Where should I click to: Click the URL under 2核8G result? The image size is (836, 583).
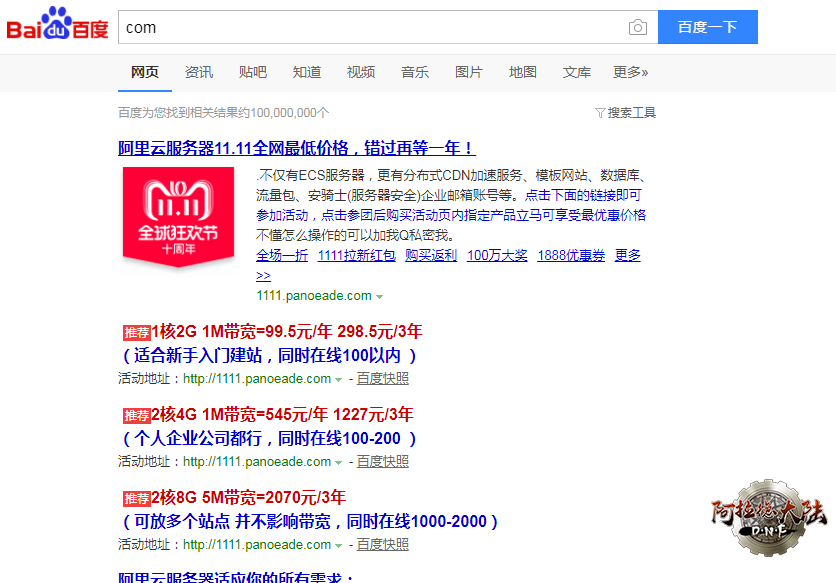pos(257,545)
